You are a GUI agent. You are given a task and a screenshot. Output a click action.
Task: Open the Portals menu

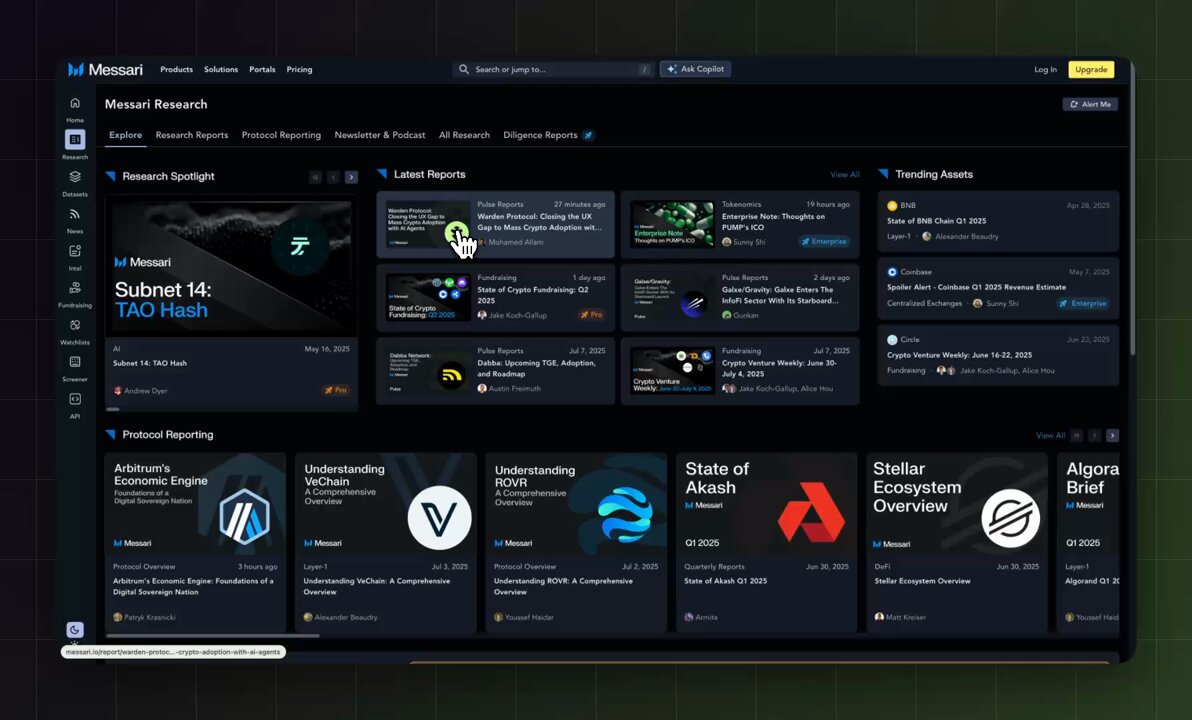[x=262, y=69]
